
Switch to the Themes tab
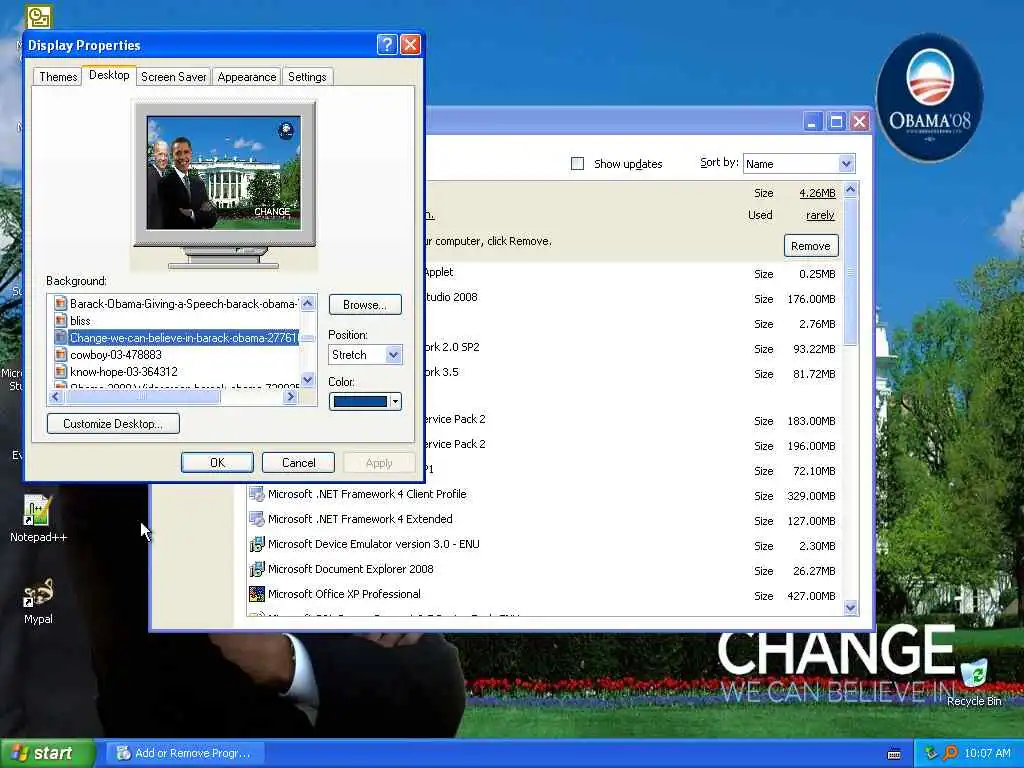pos(57,76)
